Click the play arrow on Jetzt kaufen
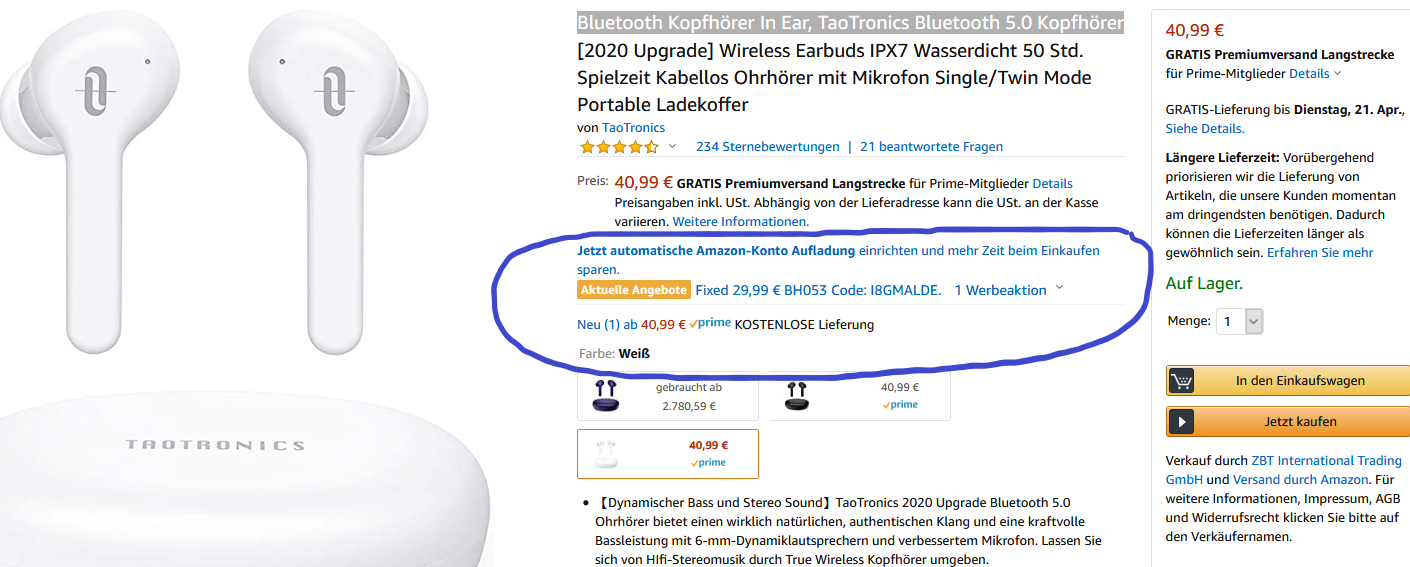Screen dimensions: 1410x567 coord(1181,422)
